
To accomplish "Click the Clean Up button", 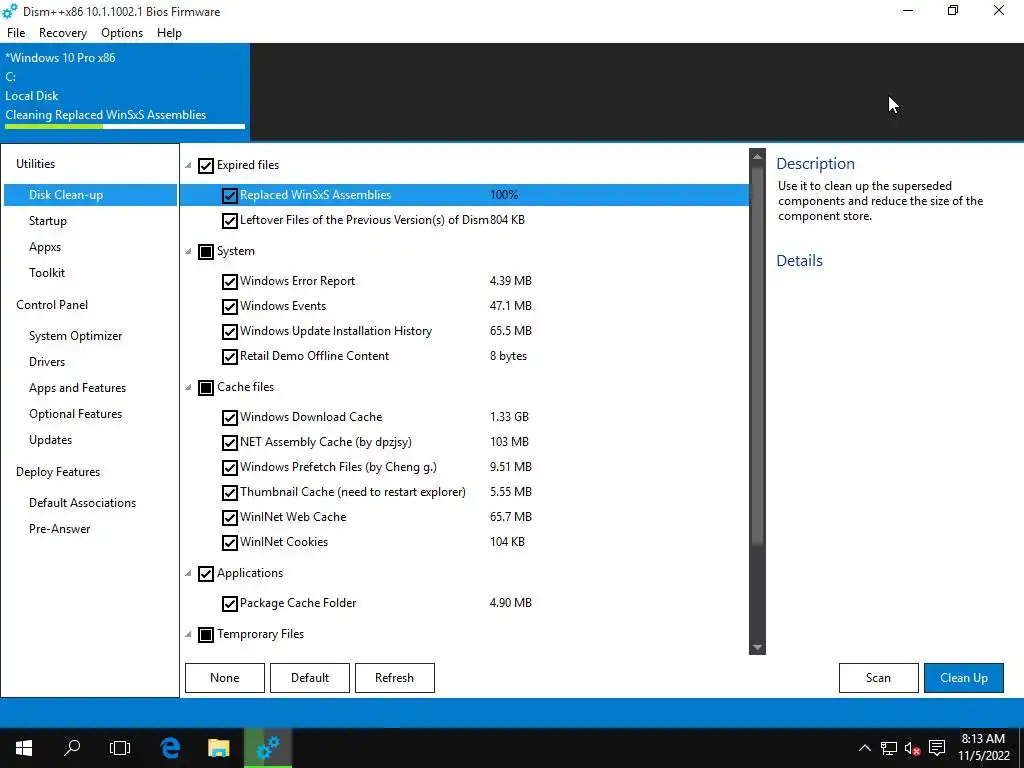I will pyautogui.click(x=964, y=678).
